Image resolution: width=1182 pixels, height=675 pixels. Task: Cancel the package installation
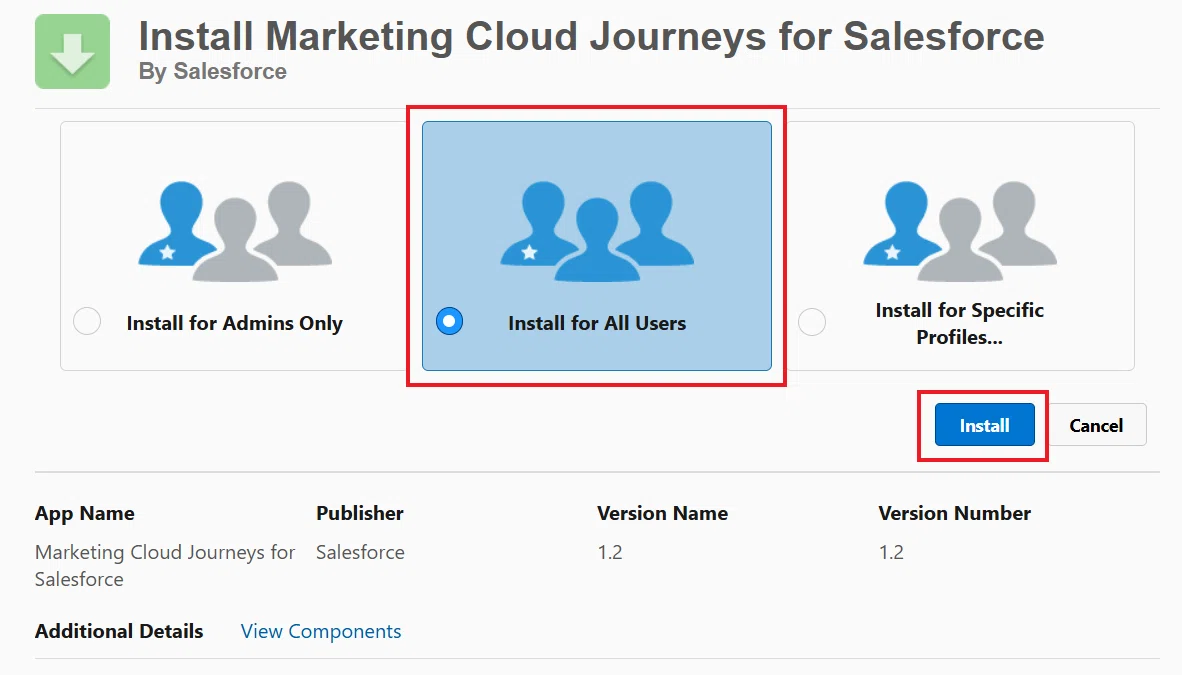1096,425
